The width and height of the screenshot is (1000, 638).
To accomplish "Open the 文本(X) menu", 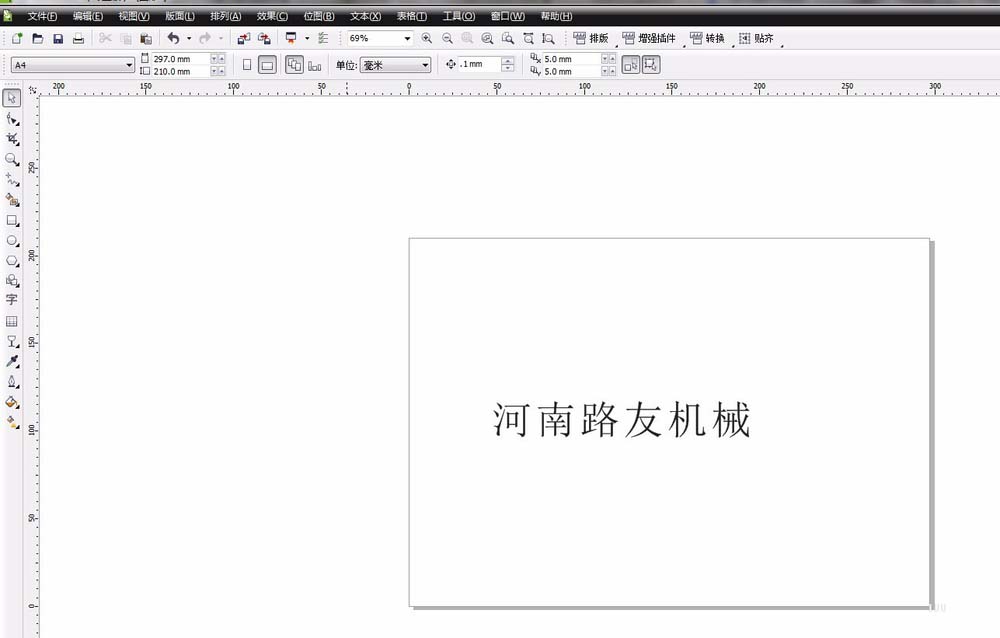I will pos(365,16).
